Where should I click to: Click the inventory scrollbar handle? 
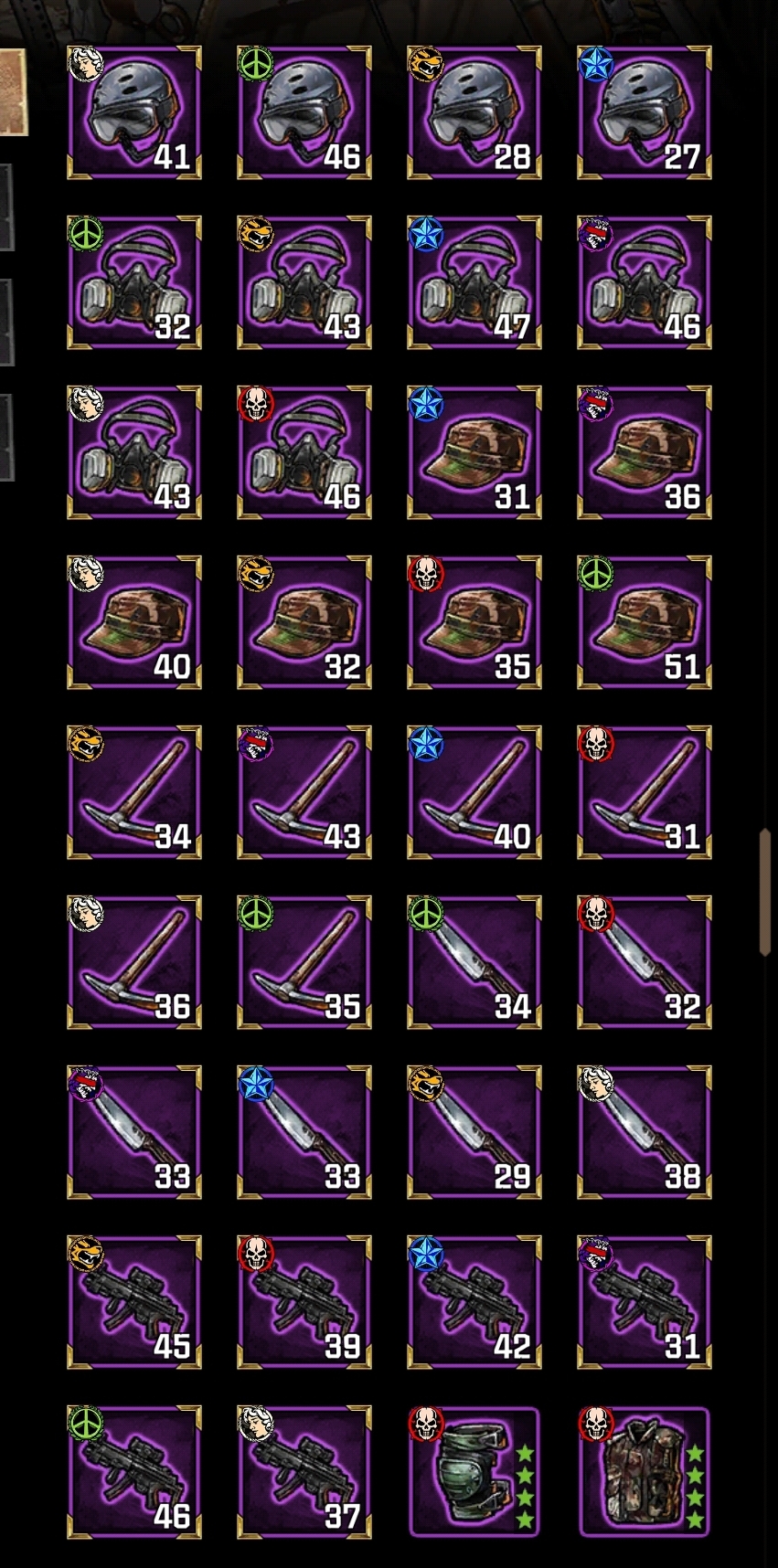[x=765, y=893]
